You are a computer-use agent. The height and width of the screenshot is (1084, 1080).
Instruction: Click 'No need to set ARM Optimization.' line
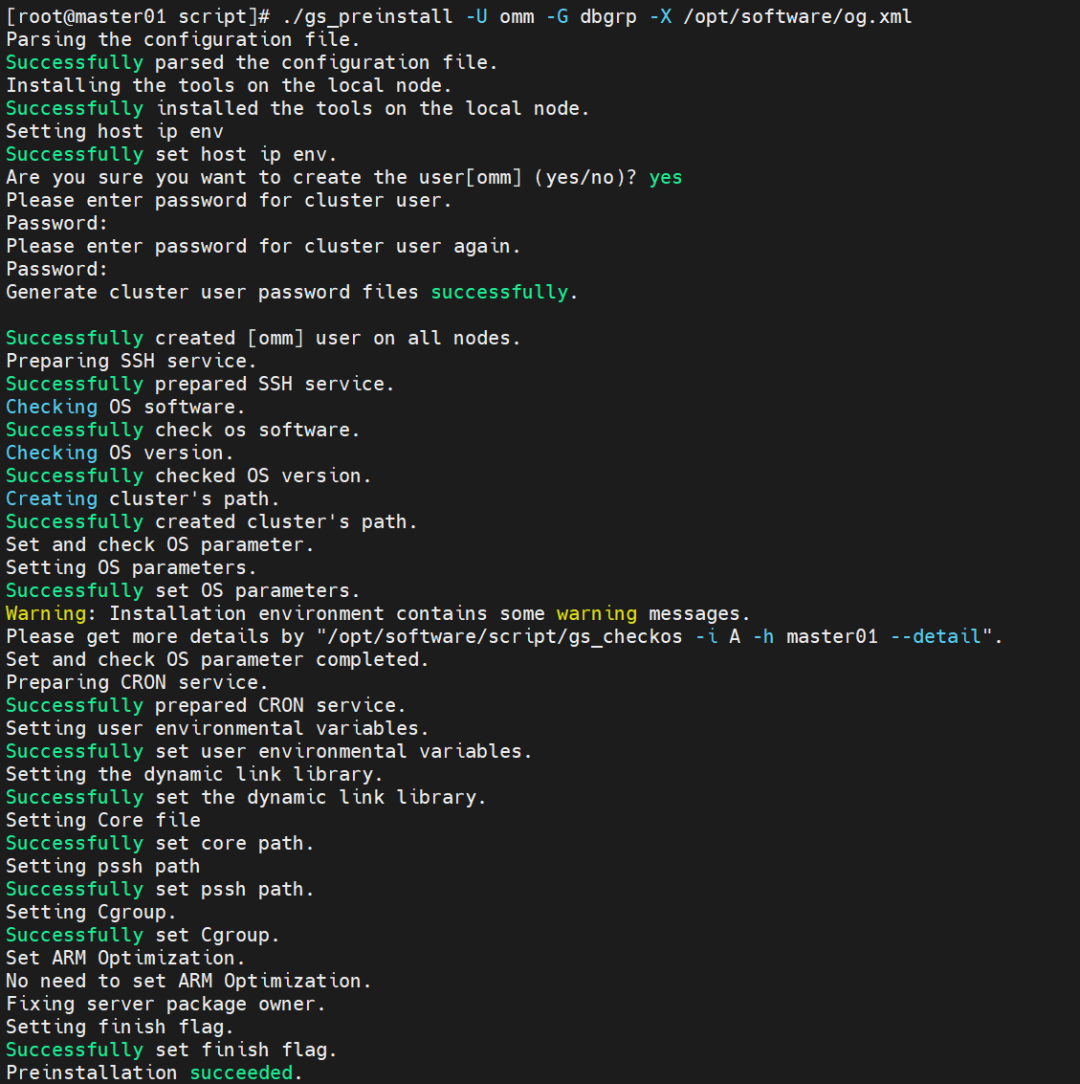[188, 981]
